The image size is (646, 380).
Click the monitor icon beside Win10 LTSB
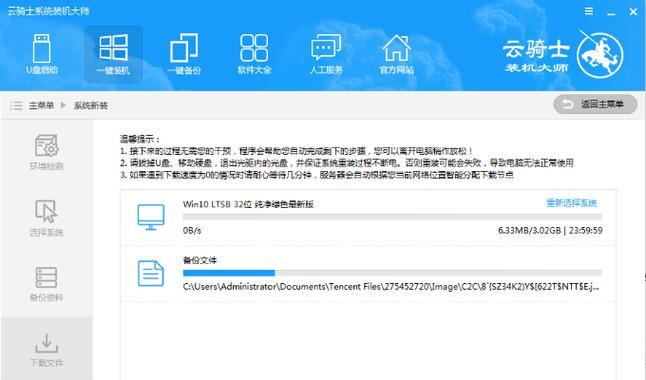(151, 217)
